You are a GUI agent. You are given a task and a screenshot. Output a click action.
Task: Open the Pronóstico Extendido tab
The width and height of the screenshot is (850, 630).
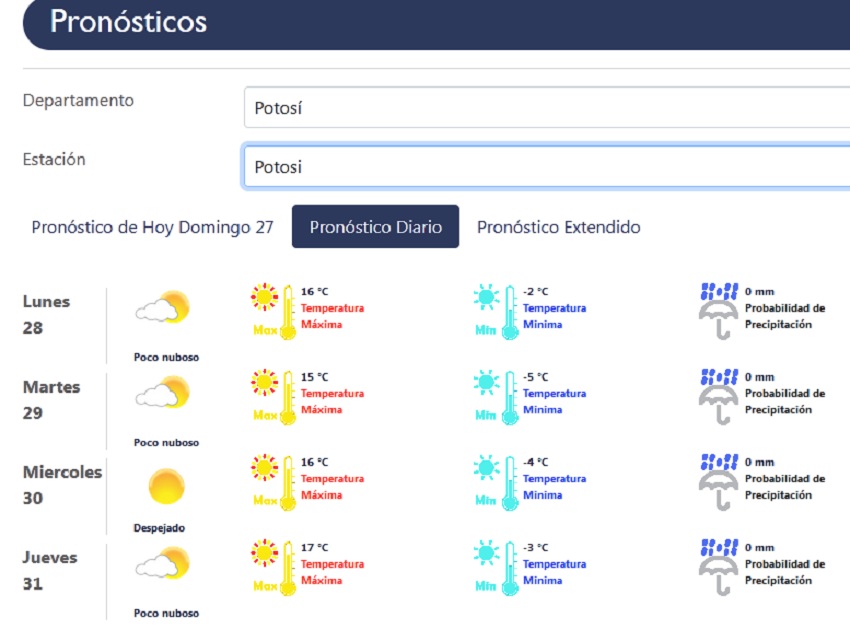click(x=558, y=227)
